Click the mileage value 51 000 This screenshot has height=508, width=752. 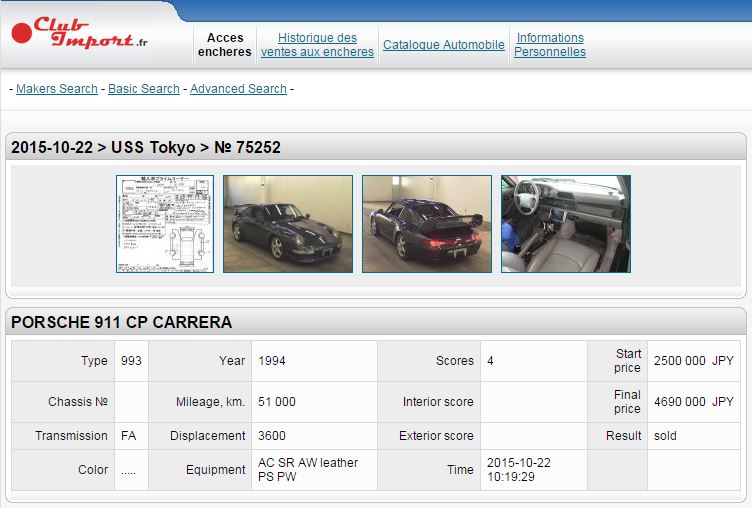277,402
